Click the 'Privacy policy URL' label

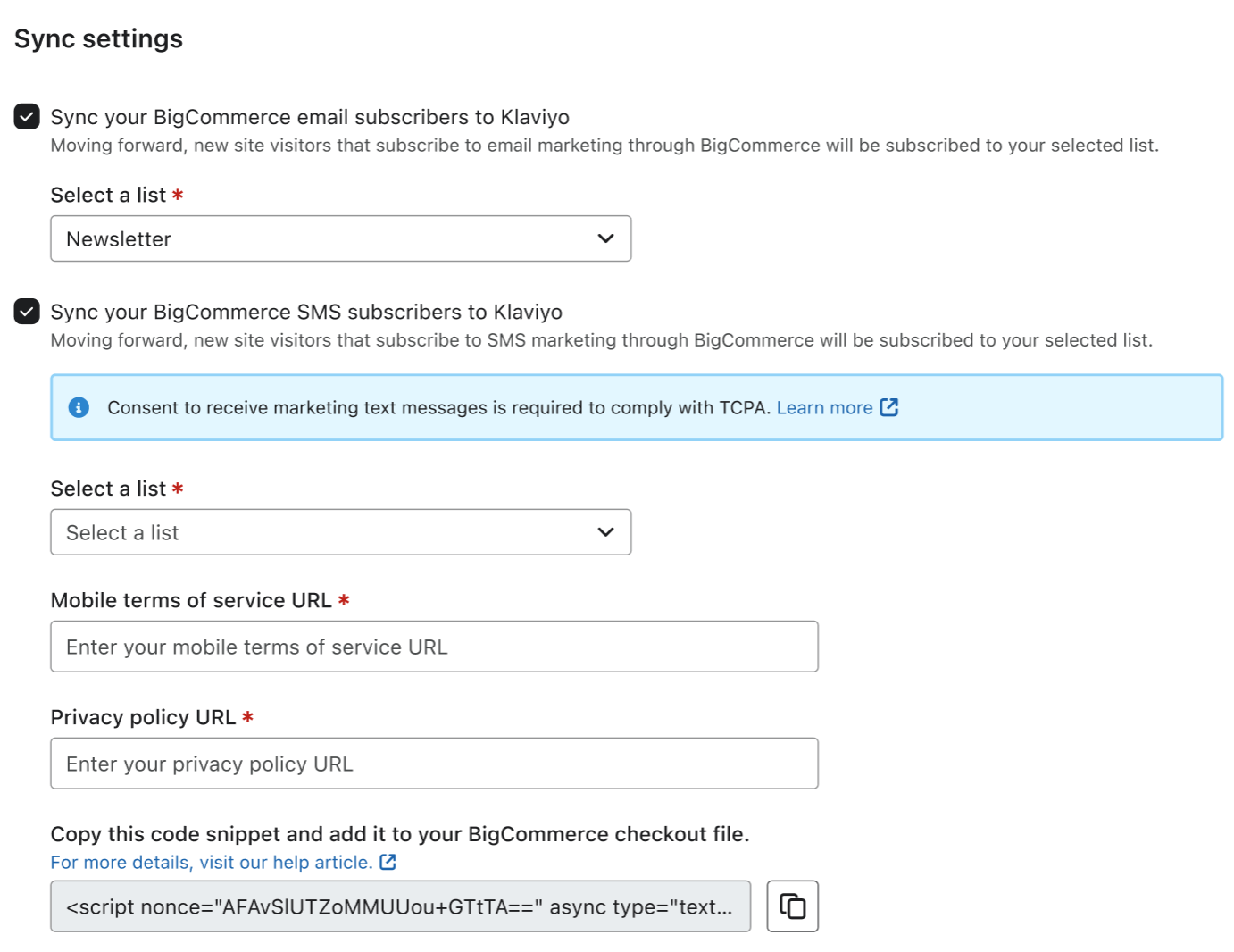[x=143, y=717]
